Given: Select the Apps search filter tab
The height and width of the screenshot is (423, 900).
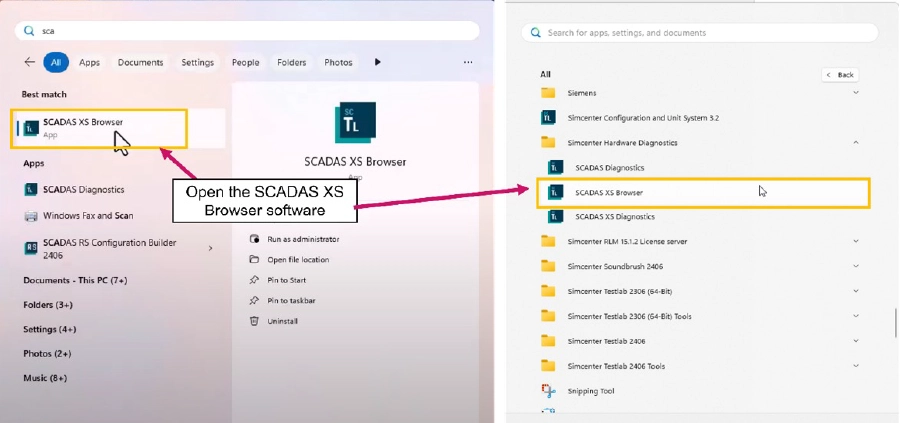Looking at the screenshot, I should point(89,62).
